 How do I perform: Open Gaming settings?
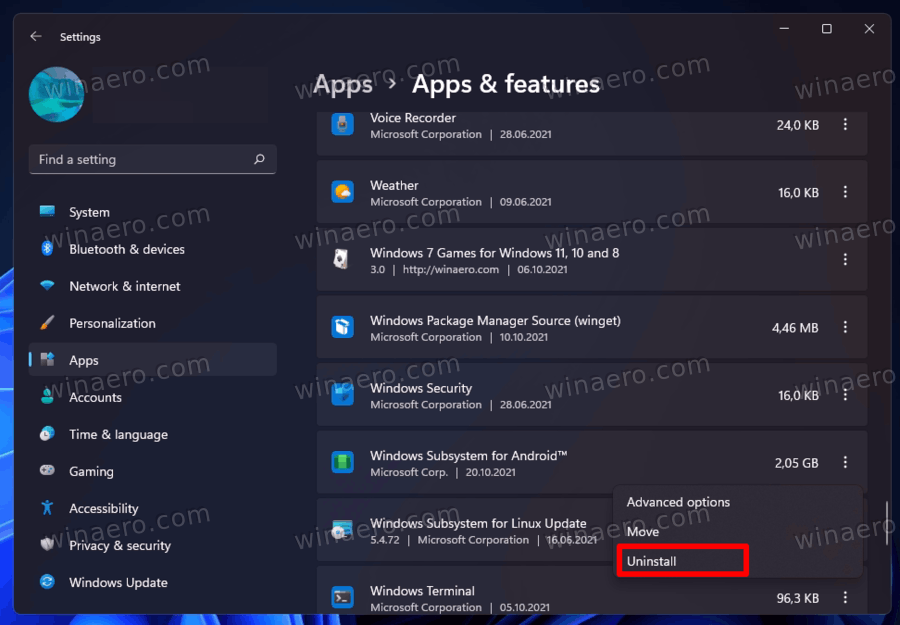click(153, 471)
